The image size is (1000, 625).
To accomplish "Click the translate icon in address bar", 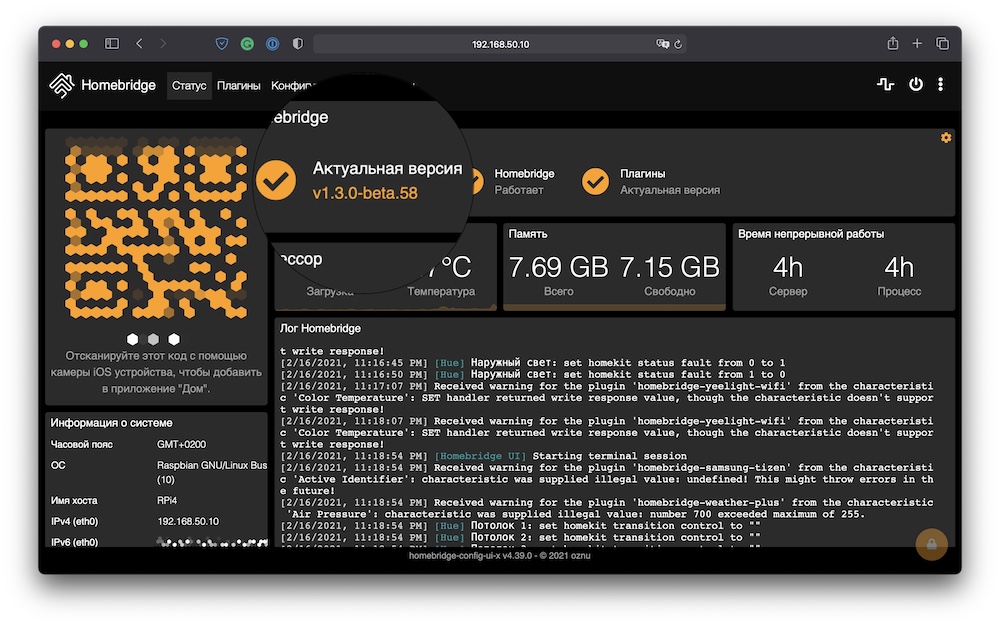I will (x=662, y=44).
